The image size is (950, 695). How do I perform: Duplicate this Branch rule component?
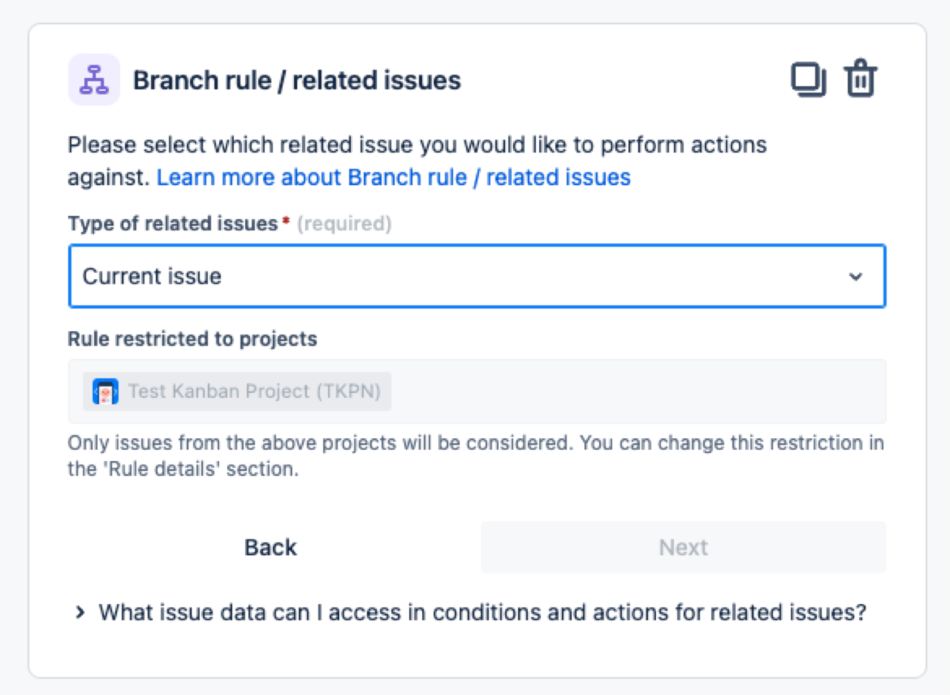(808, 80)
